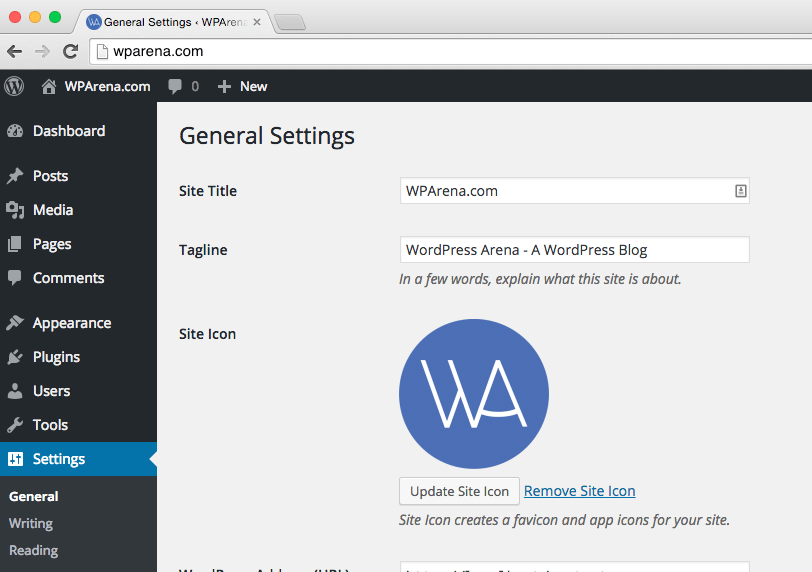Click the Site Icon label
Viewport: 812px width, 572px height.
coord(207,334)
